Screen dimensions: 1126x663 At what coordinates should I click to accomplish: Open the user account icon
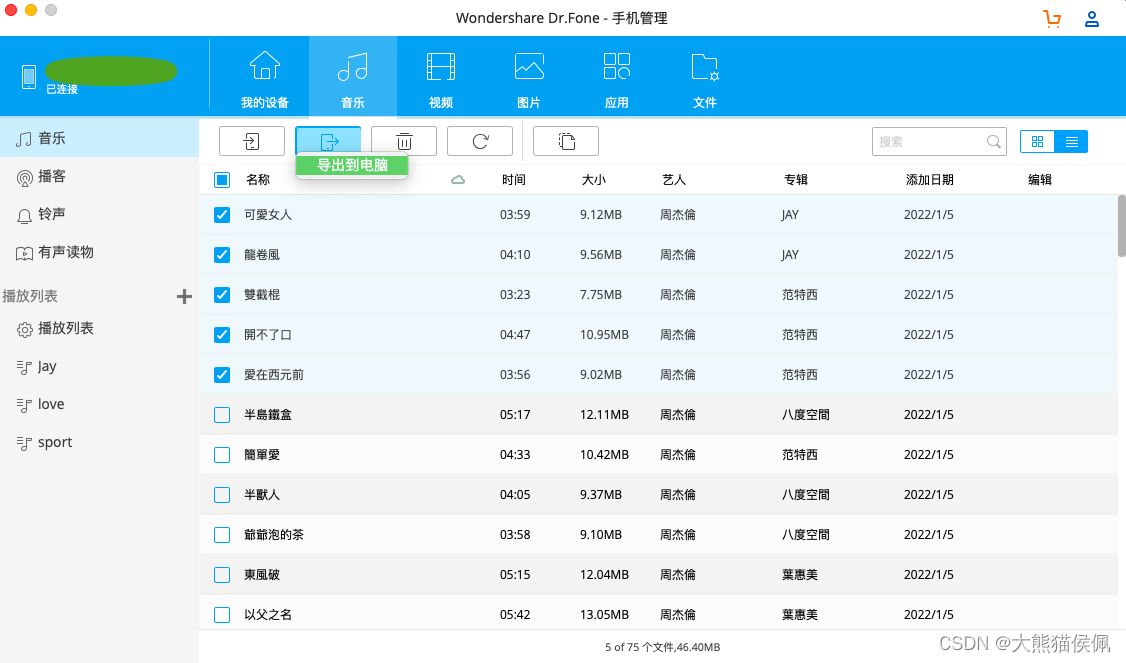[x=1092, y=19]
